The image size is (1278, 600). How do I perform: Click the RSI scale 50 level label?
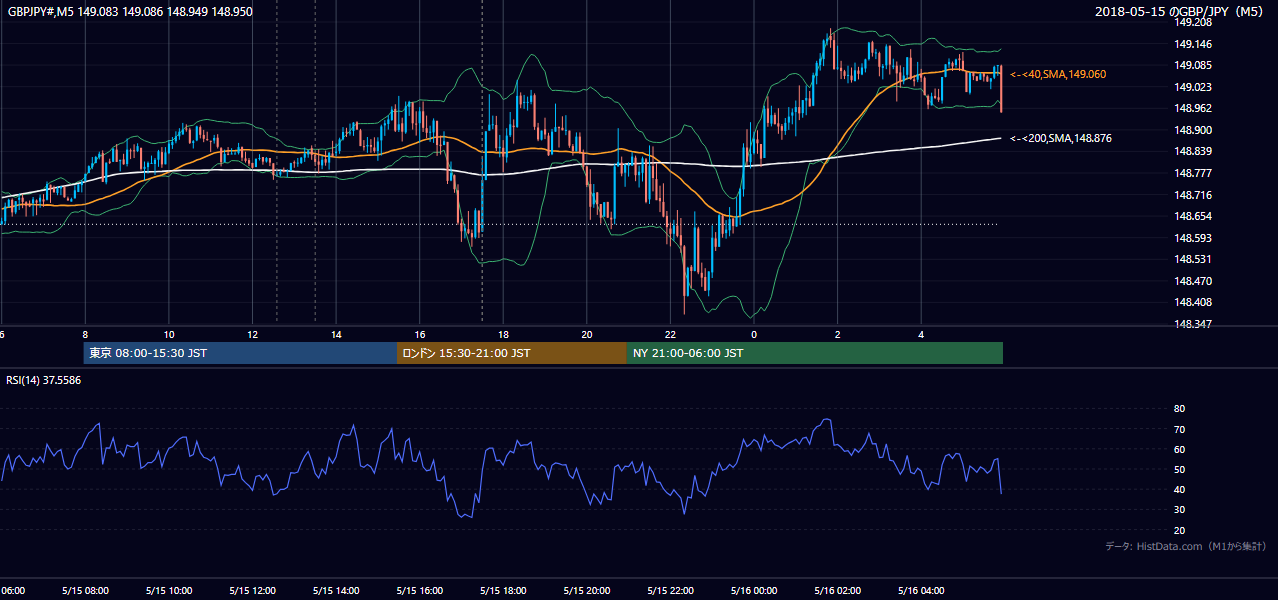[x=1179, y=469]
